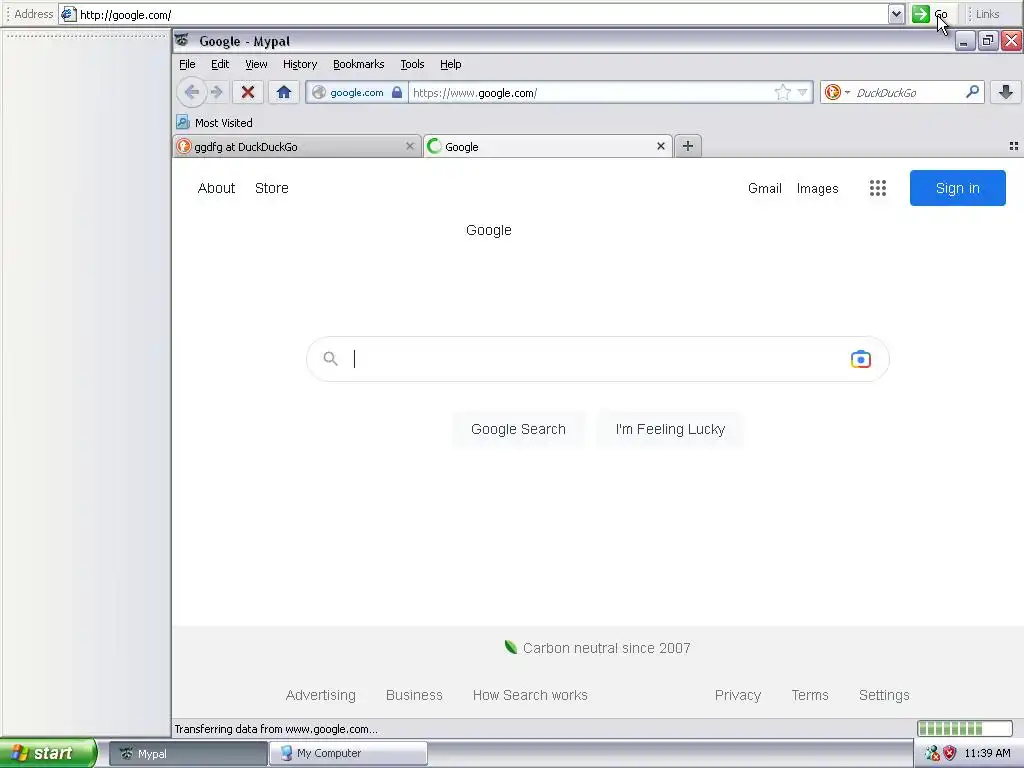The height and width of the screenshot is (768, 1024).
Task: Bookmark this page with the star icon
Action: pos(782,92)
